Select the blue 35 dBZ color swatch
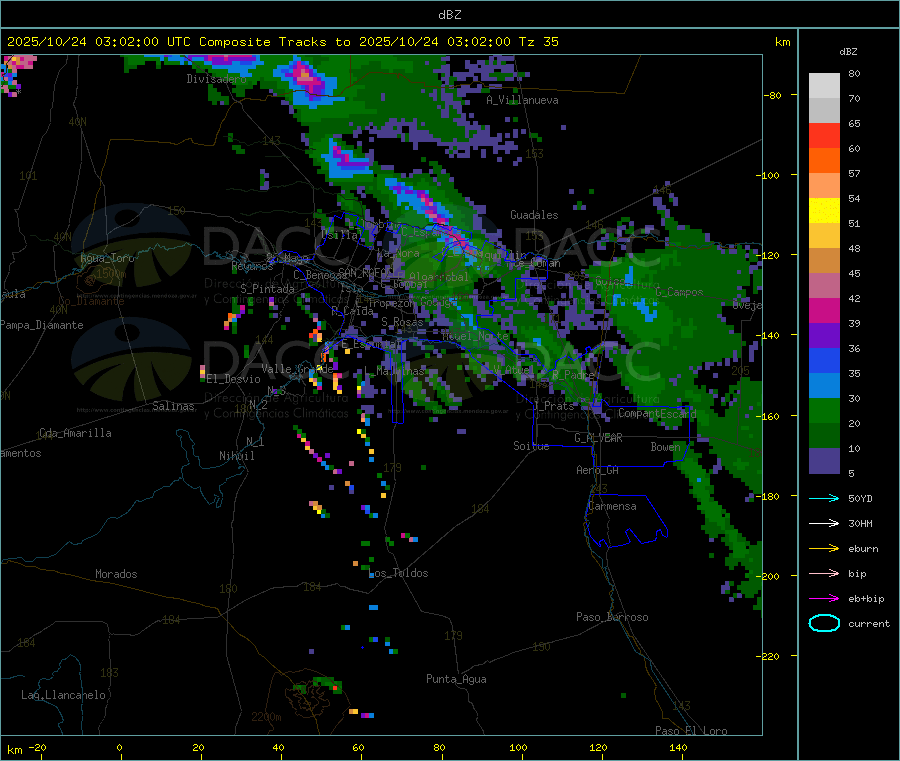 (x=824, y=360)
